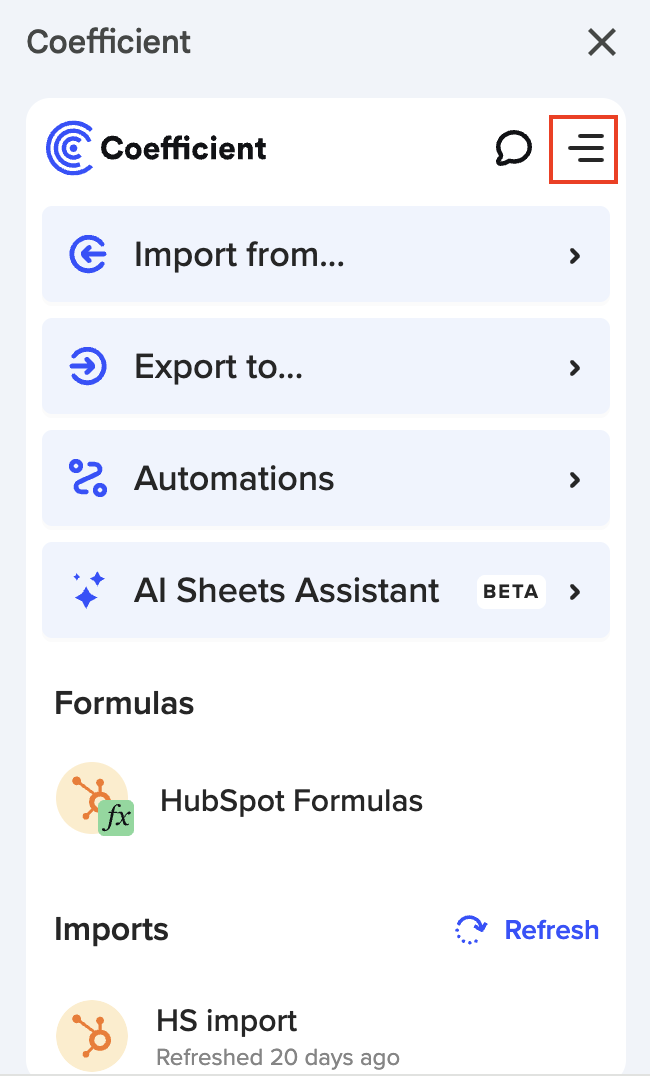The height and width of the screenshot is (1076, 650).
Task: Select the HS import entry
Action: [227, 1021]
